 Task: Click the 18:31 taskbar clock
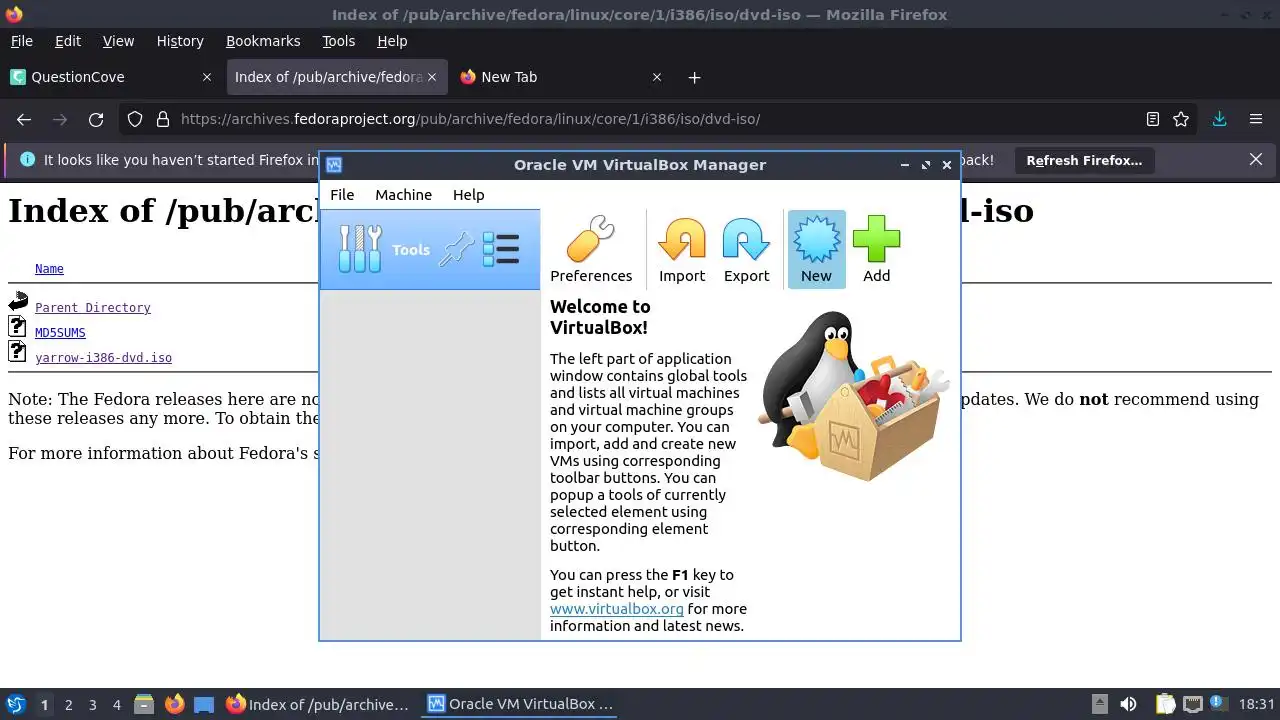tap(1258, 705)
